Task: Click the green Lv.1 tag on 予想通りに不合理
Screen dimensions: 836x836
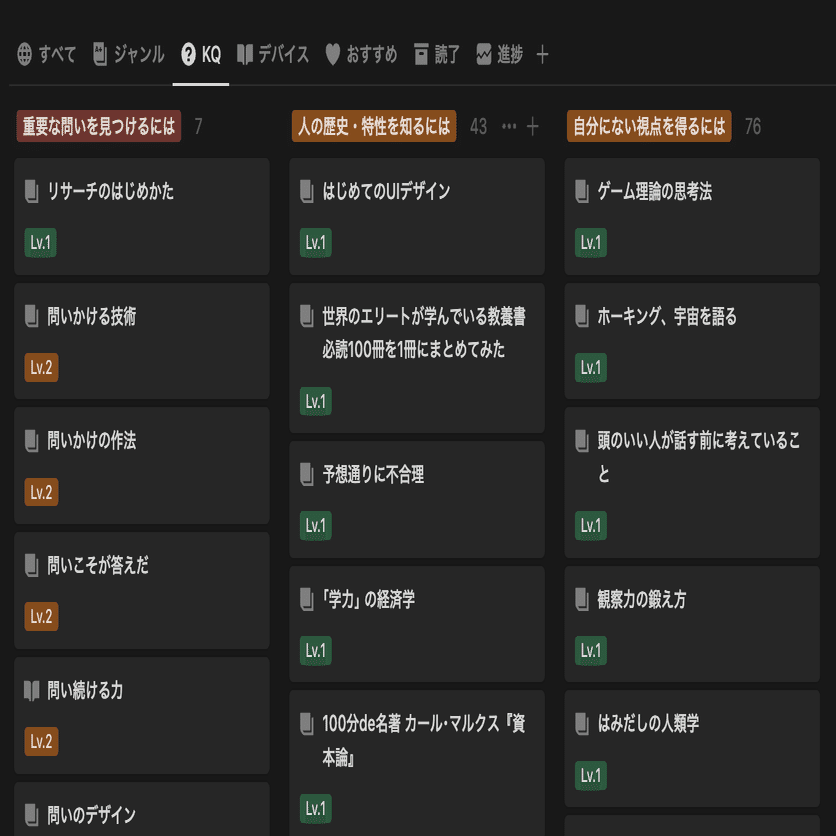Action: click(315, 526)
